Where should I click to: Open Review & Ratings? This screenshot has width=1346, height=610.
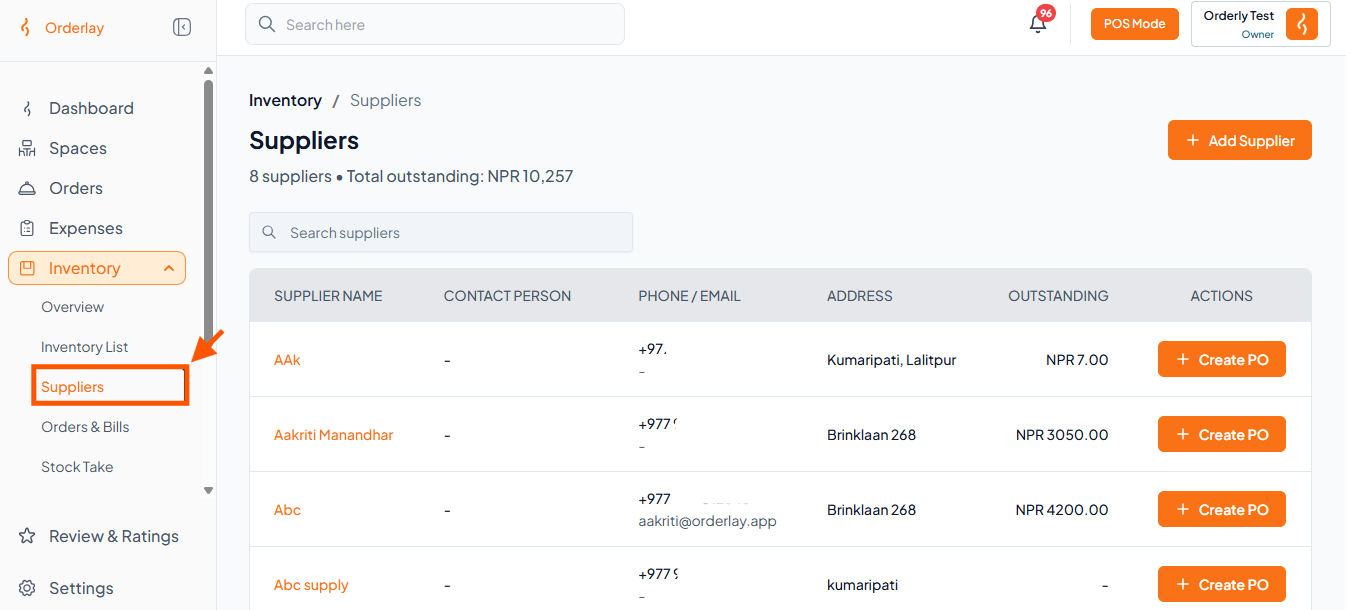pyautogui.click(x=114, y=536)
